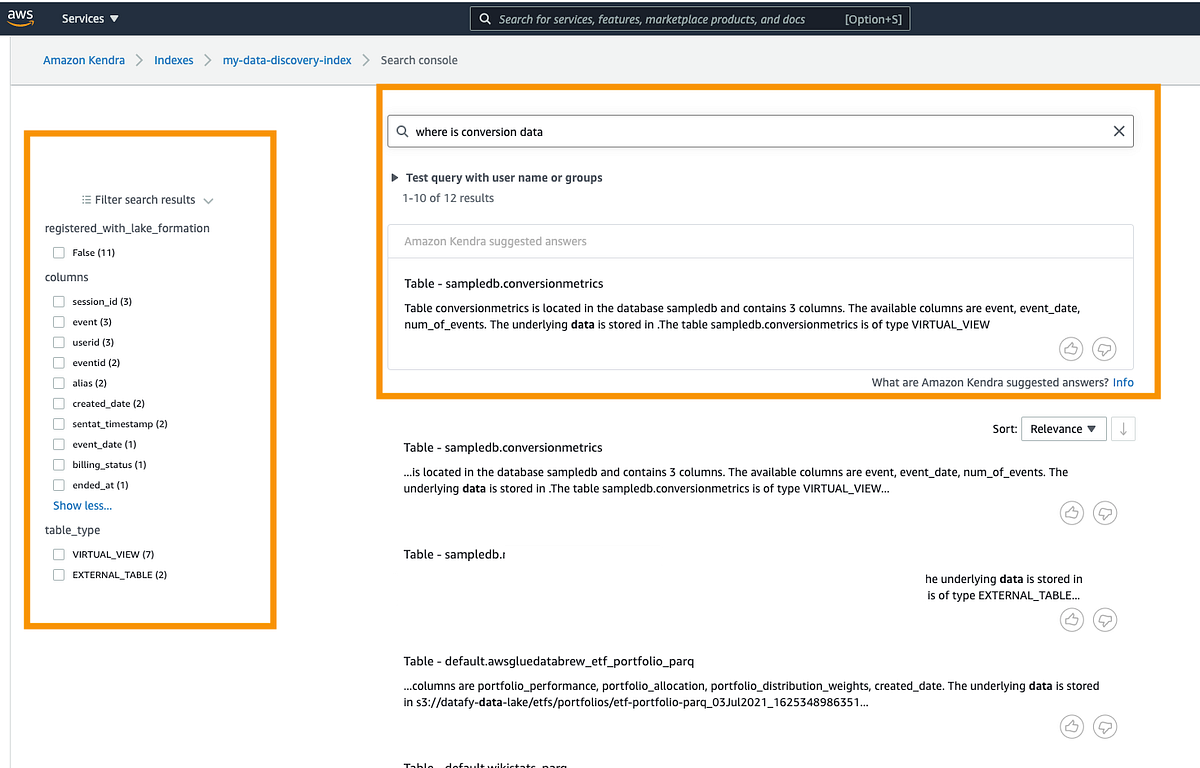Check the EXTERNAL_TABLE (2) table type
The image size is (1200, 768).
point(59,575)
